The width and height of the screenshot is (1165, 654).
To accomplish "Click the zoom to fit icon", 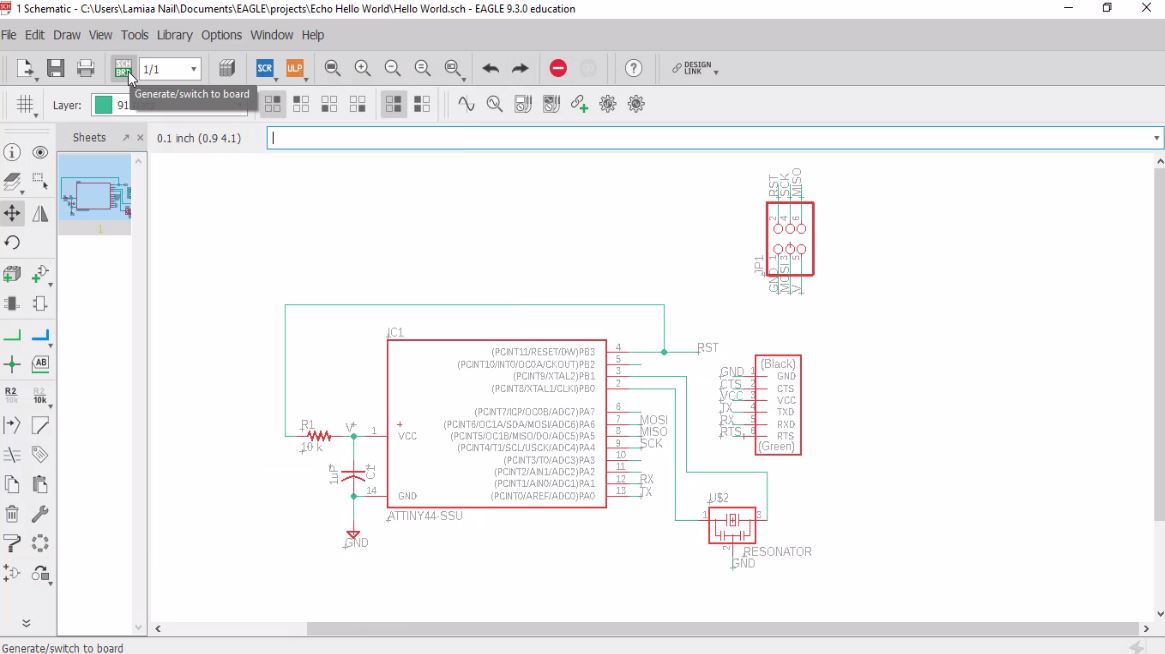I will [333, 68].
